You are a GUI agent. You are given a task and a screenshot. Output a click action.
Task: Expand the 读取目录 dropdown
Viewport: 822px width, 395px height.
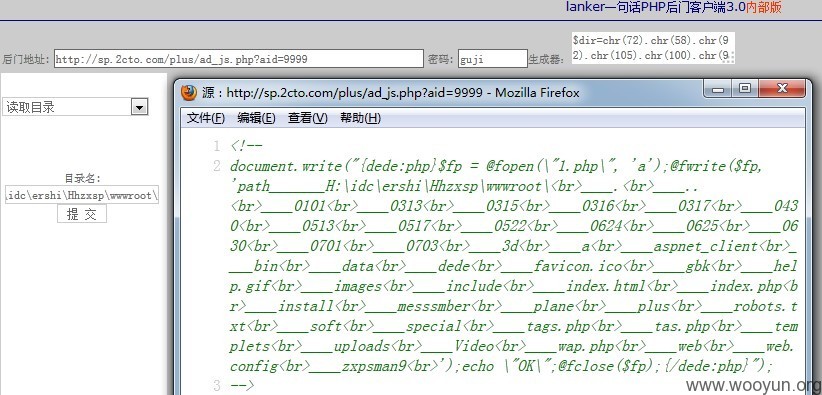[x=139, y=107]
